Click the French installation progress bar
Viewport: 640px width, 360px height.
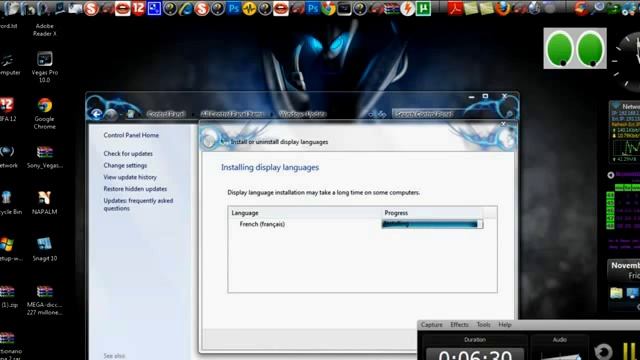click(432, 224)
